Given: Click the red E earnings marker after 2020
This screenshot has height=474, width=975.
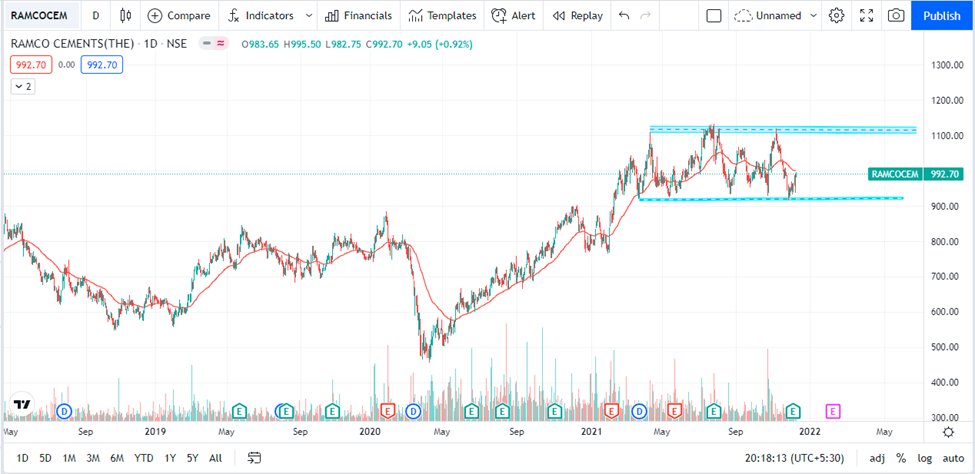Looking at the screenshot, I should (x=387, y=411).
